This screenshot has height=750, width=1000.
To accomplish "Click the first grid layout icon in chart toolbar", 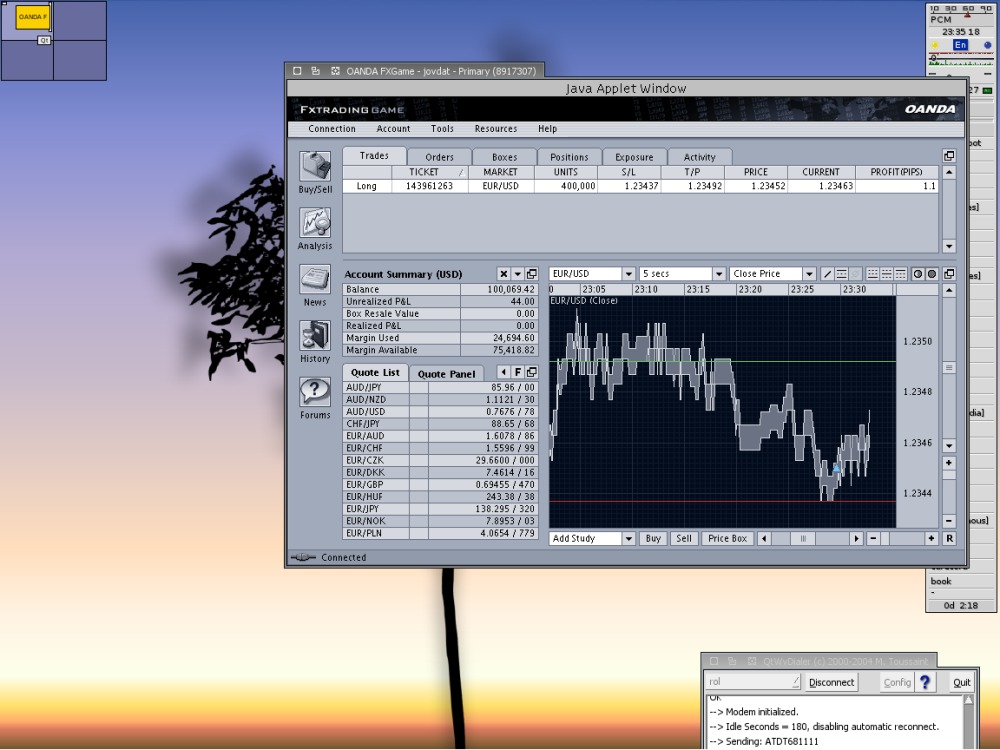I will (872, 274).
